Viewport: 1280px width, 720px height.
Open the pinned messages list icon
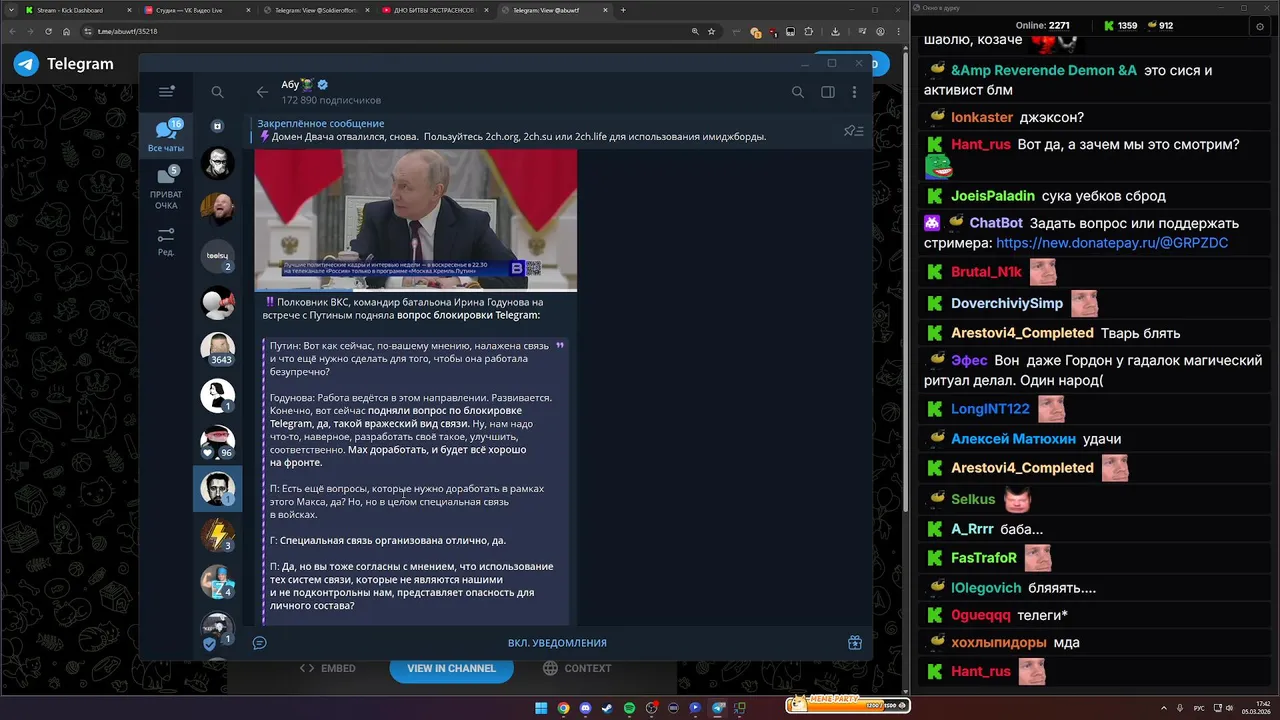pos(853,130)
